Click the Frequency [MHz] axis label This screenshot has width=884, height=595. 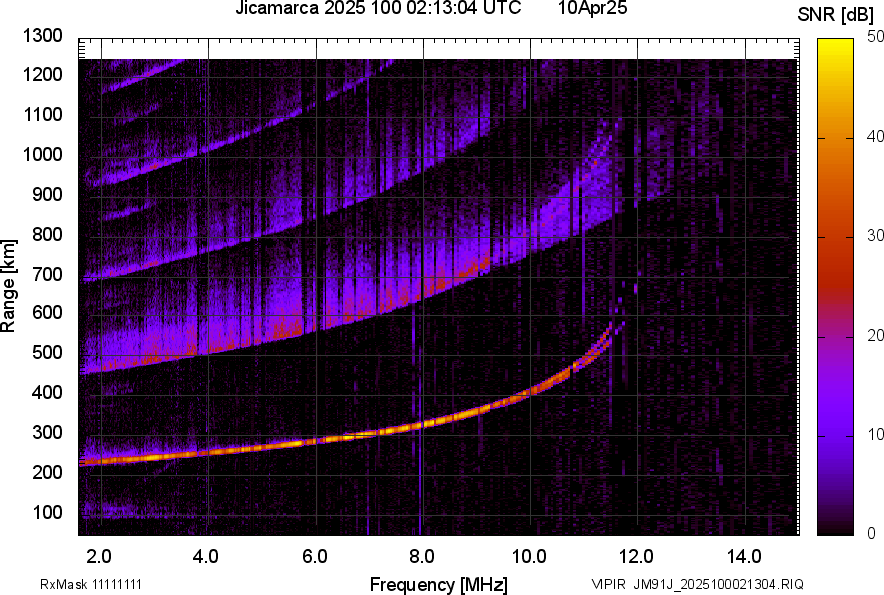438,584
